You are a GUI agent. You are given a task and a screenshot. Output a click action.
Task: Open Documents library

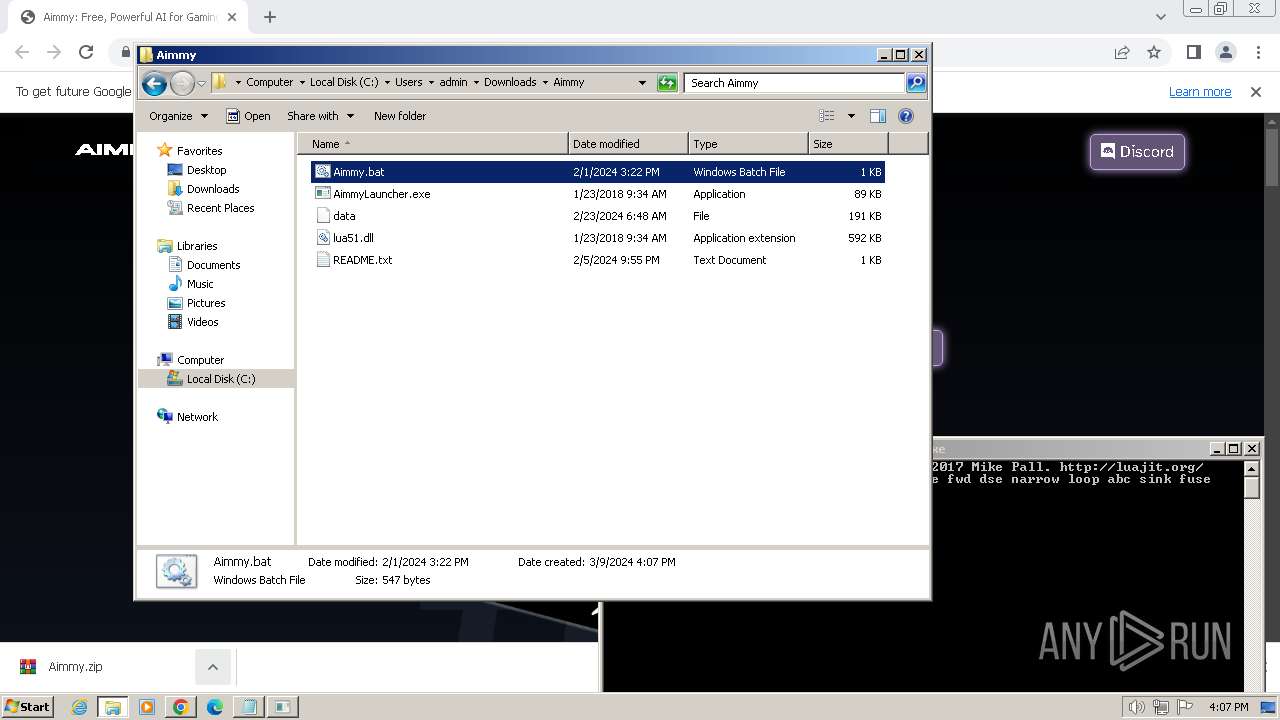coord(213,265)
